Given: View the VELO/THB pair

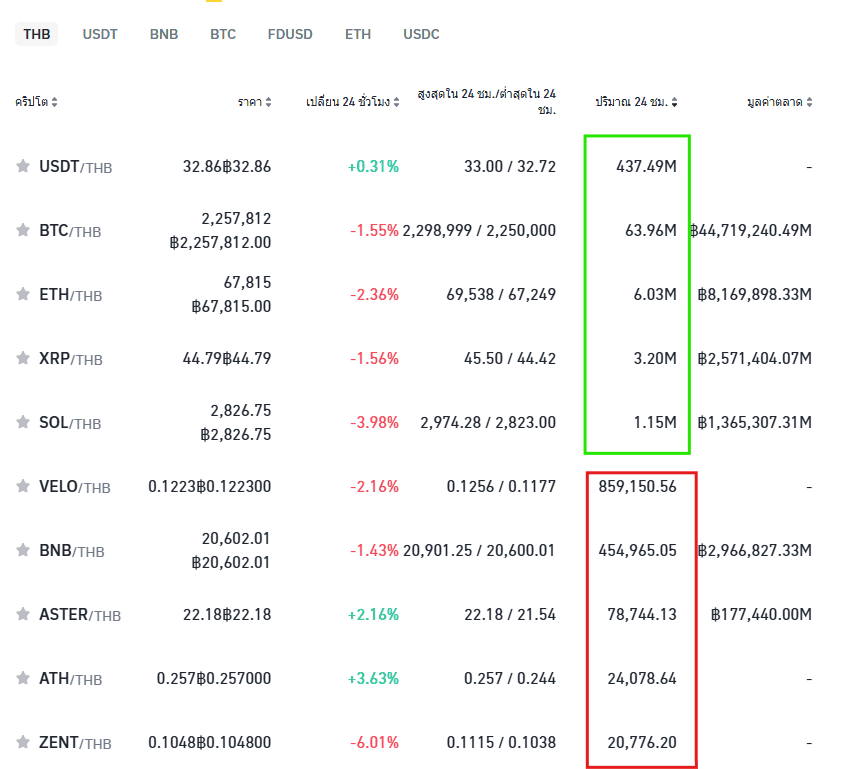Looking at the screenshot, I should [x=75, y=486].
